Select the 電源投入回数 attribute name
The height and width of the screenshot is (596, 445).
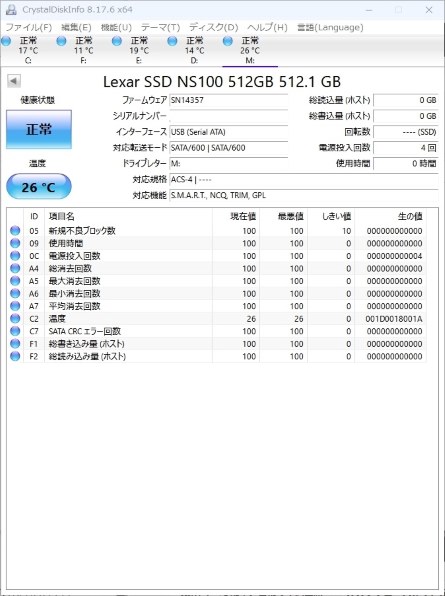pos(74,256)
